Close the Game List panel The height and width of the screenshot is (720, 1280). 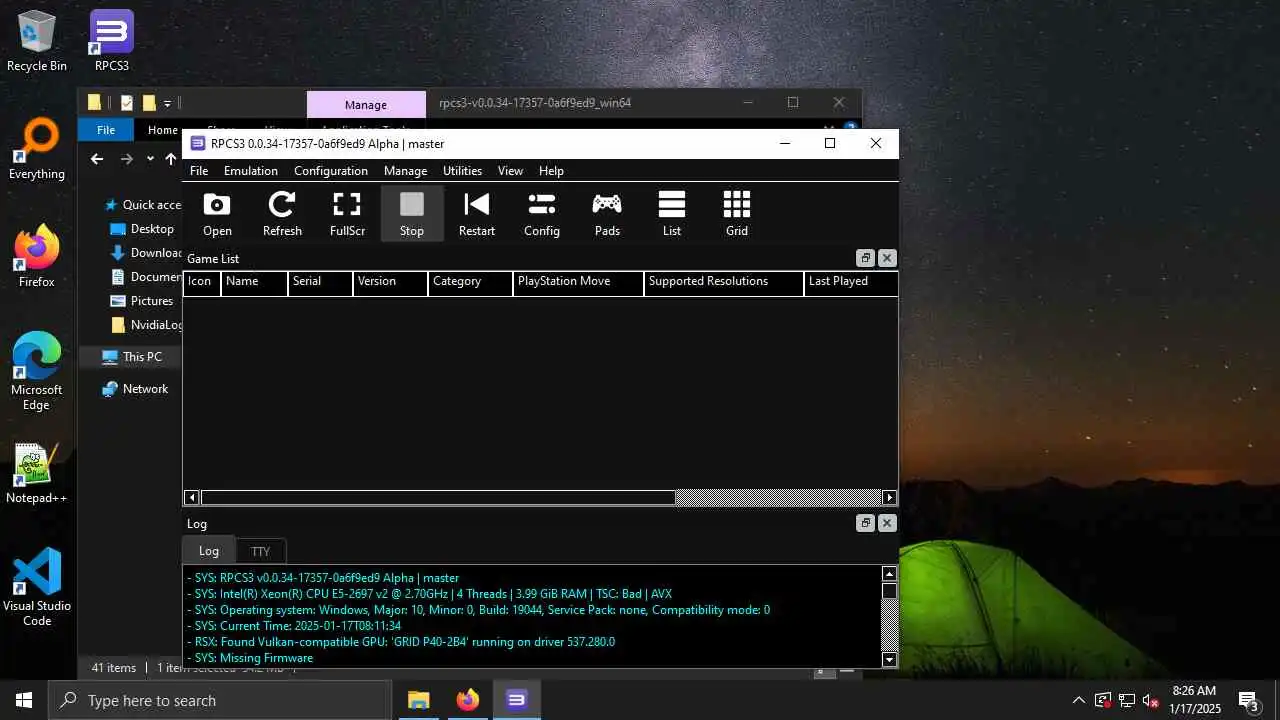[x=887, y=258]
